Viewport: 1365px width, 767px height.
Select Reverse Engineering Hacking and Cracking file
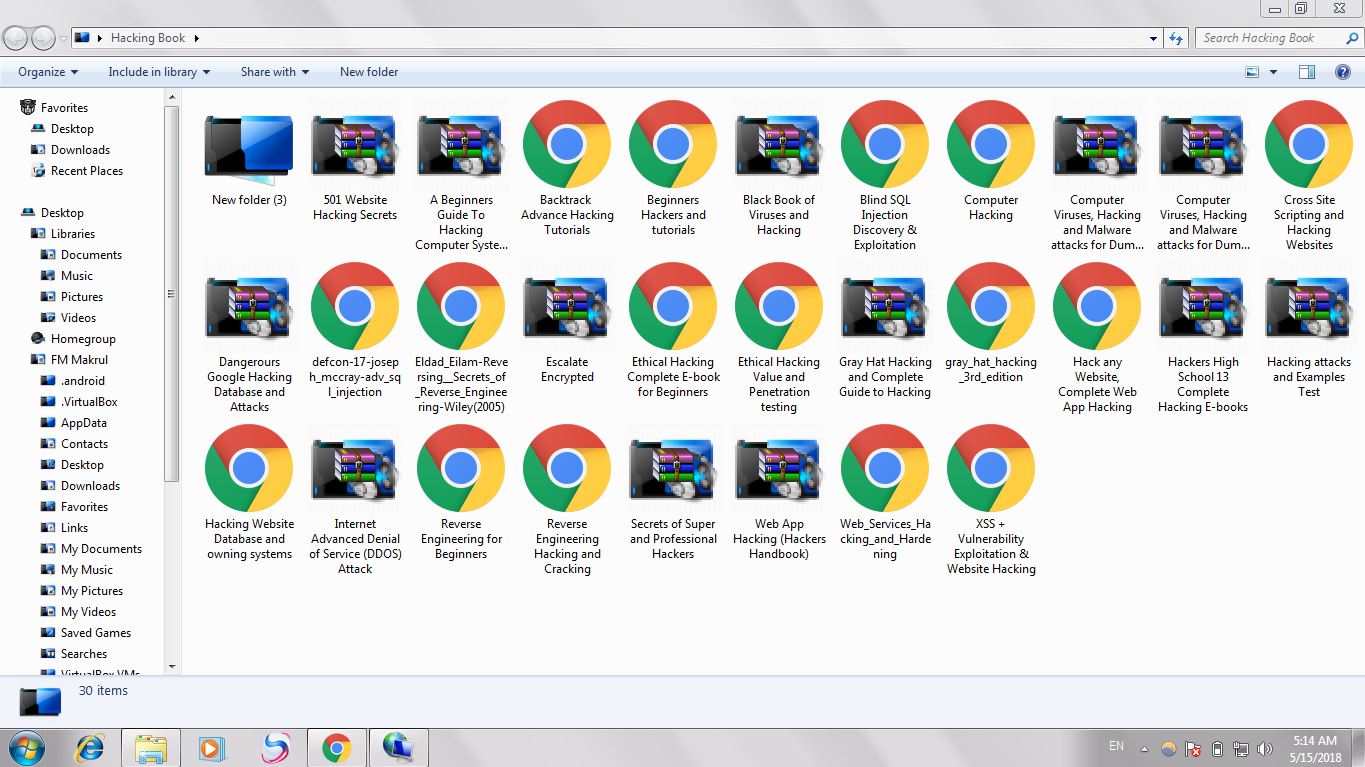click(x=567, y=500)
